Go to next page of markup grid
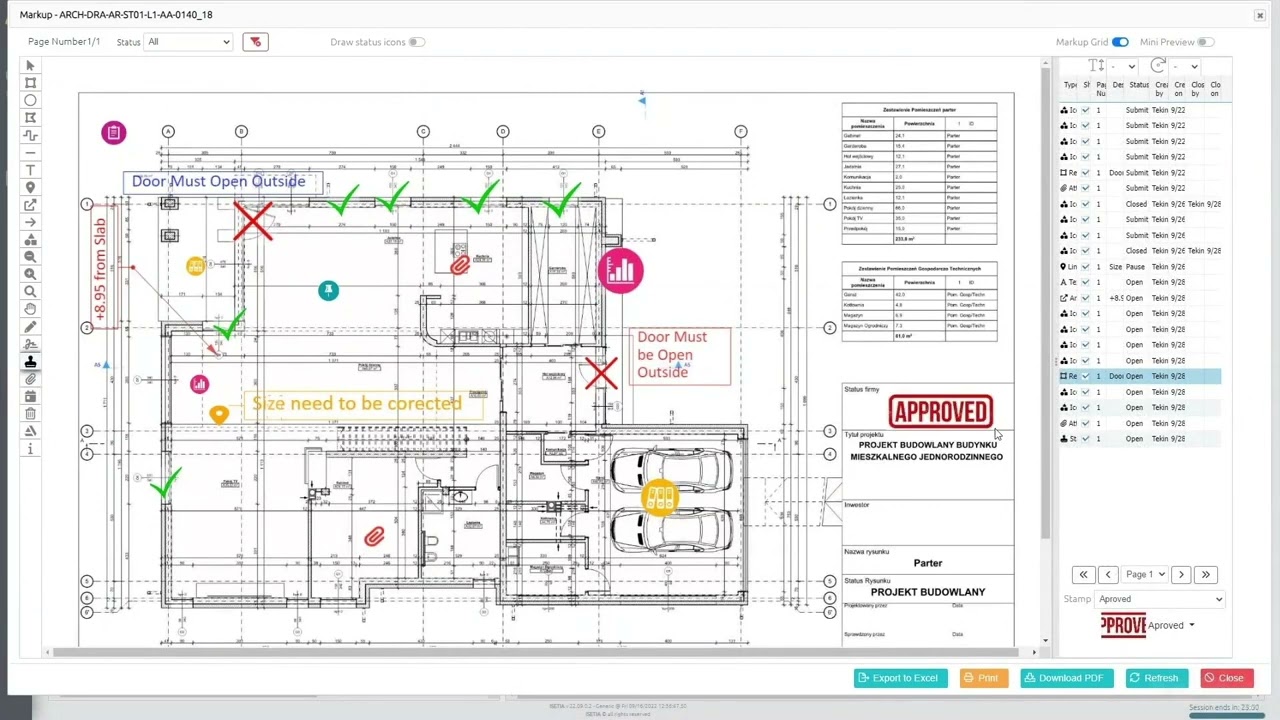 1181,575
